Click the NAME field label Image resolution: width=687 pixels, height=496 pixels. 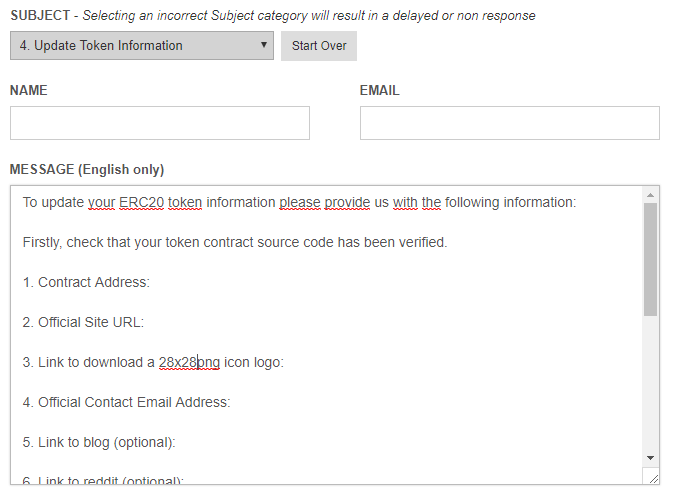(x=29, y=91)
